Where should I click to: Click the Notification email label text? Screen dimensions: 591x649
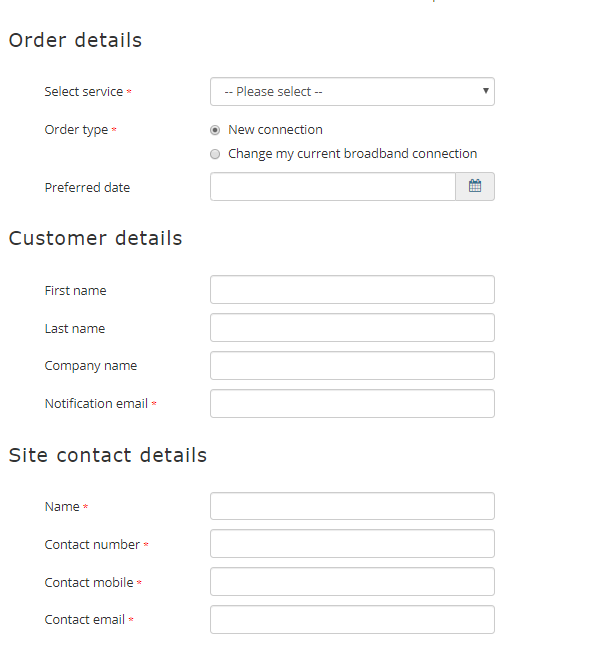pos(96,404)
